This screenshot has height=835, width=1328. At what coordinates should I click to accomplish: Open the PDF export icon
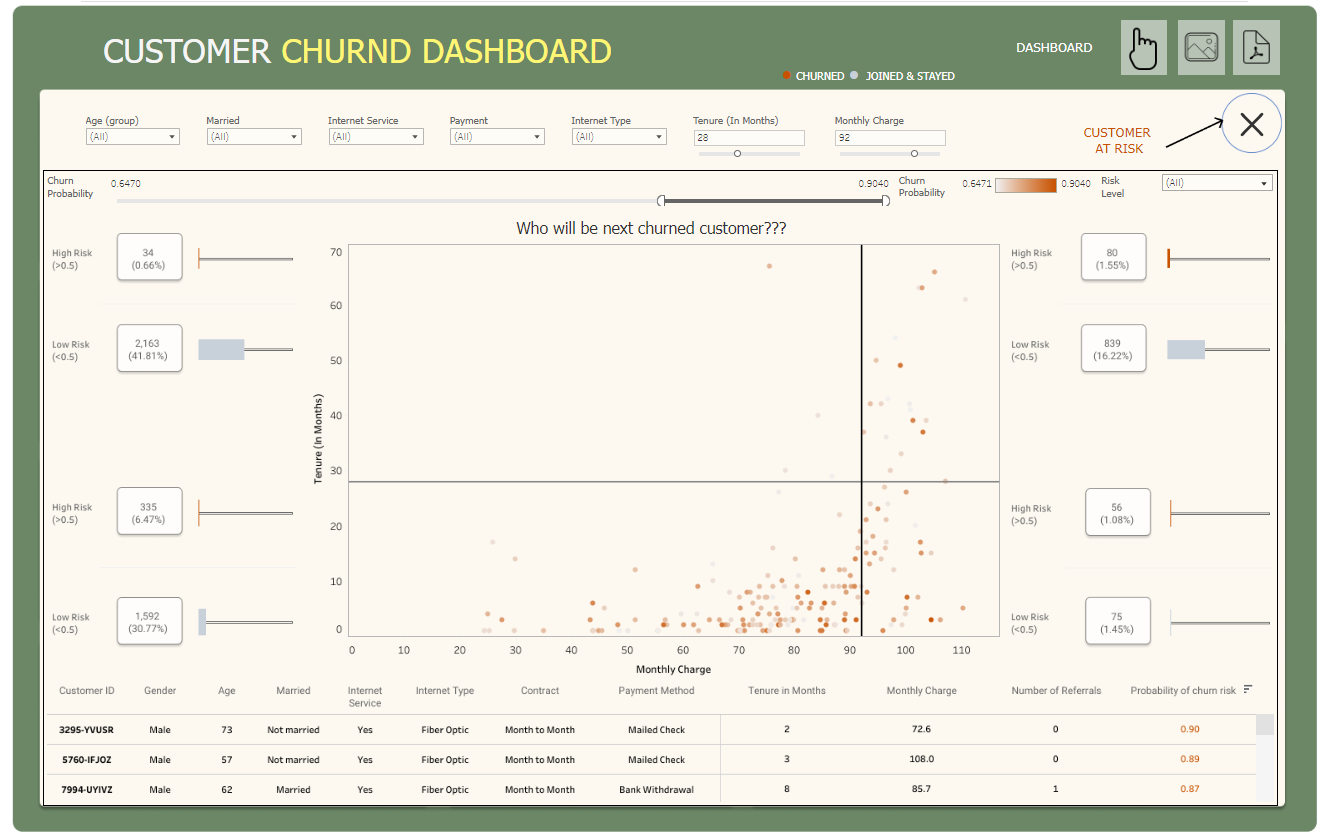coord(1256,47)
